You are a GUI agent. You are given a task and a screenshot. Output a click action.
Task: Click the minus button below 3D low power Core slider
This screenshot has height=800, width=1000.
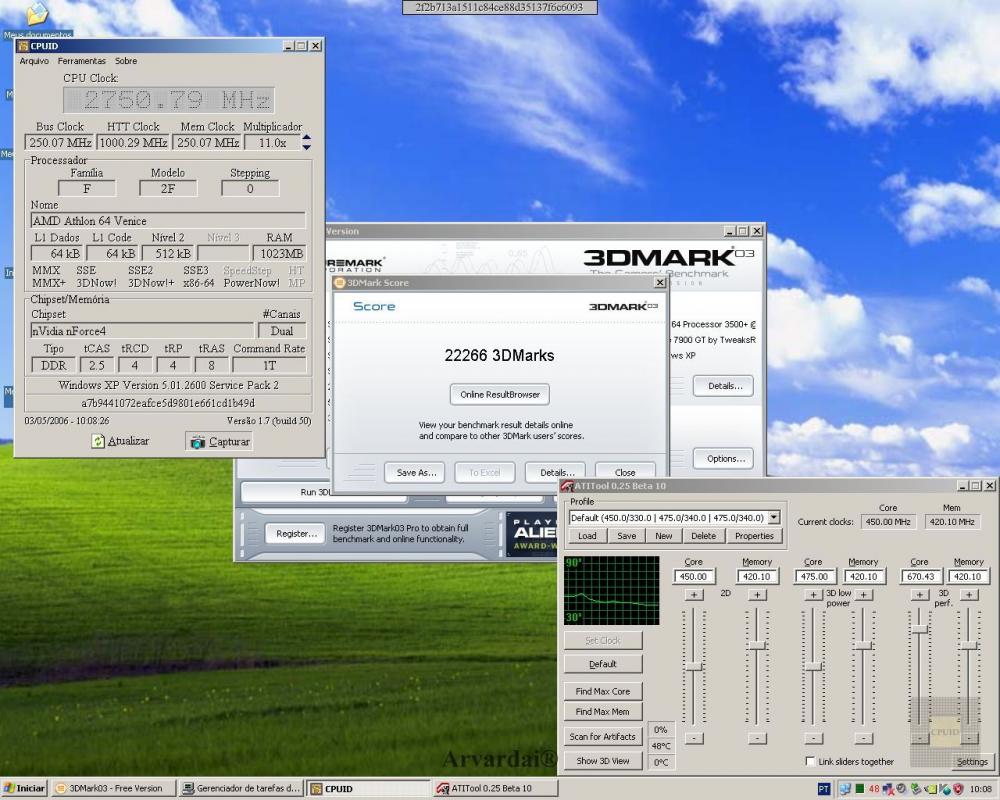(813, 738)
